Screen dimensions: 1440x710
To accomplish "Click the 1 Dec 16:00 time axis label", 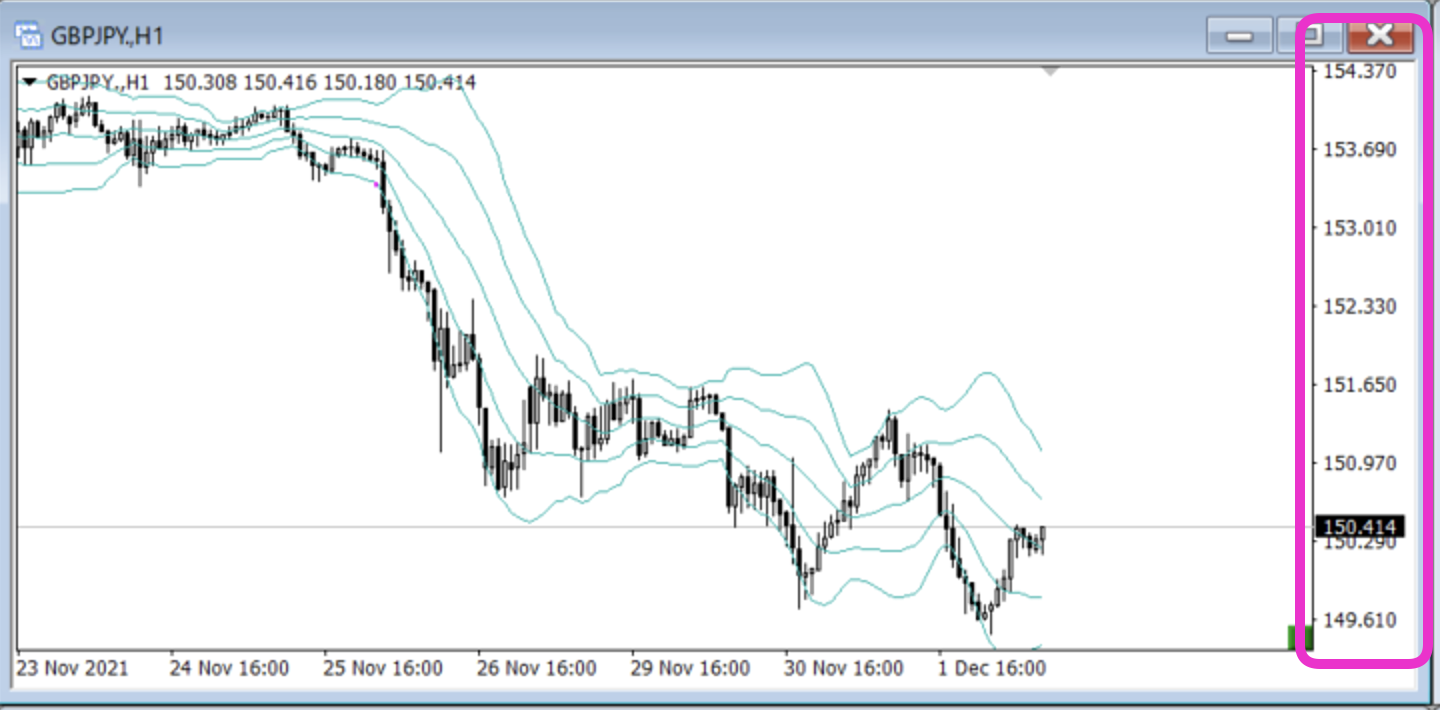I will click(992, 668).
